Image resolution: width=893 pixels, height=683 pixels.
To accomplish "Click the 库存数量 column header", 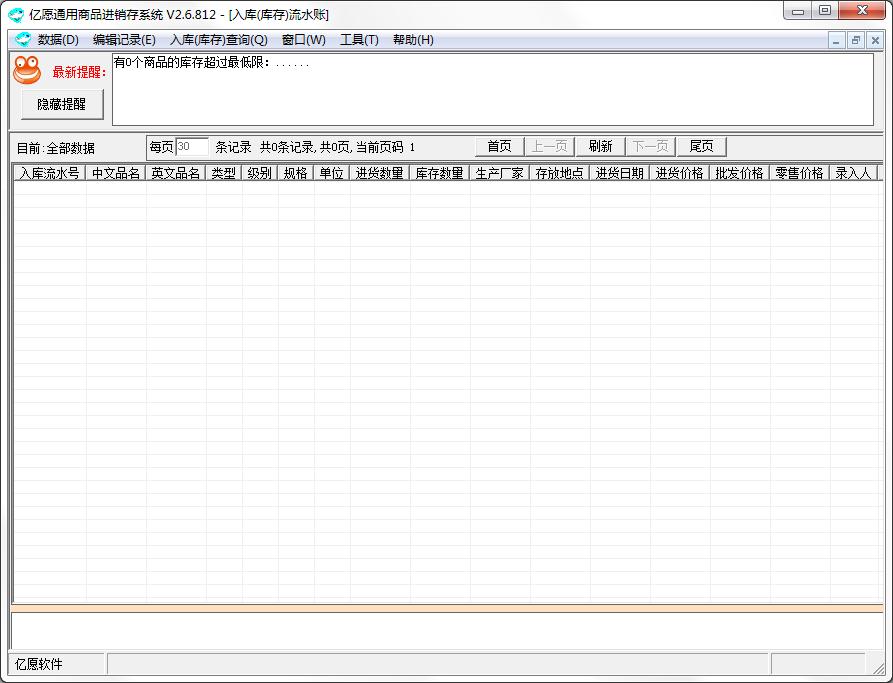I will coord(439,173).
